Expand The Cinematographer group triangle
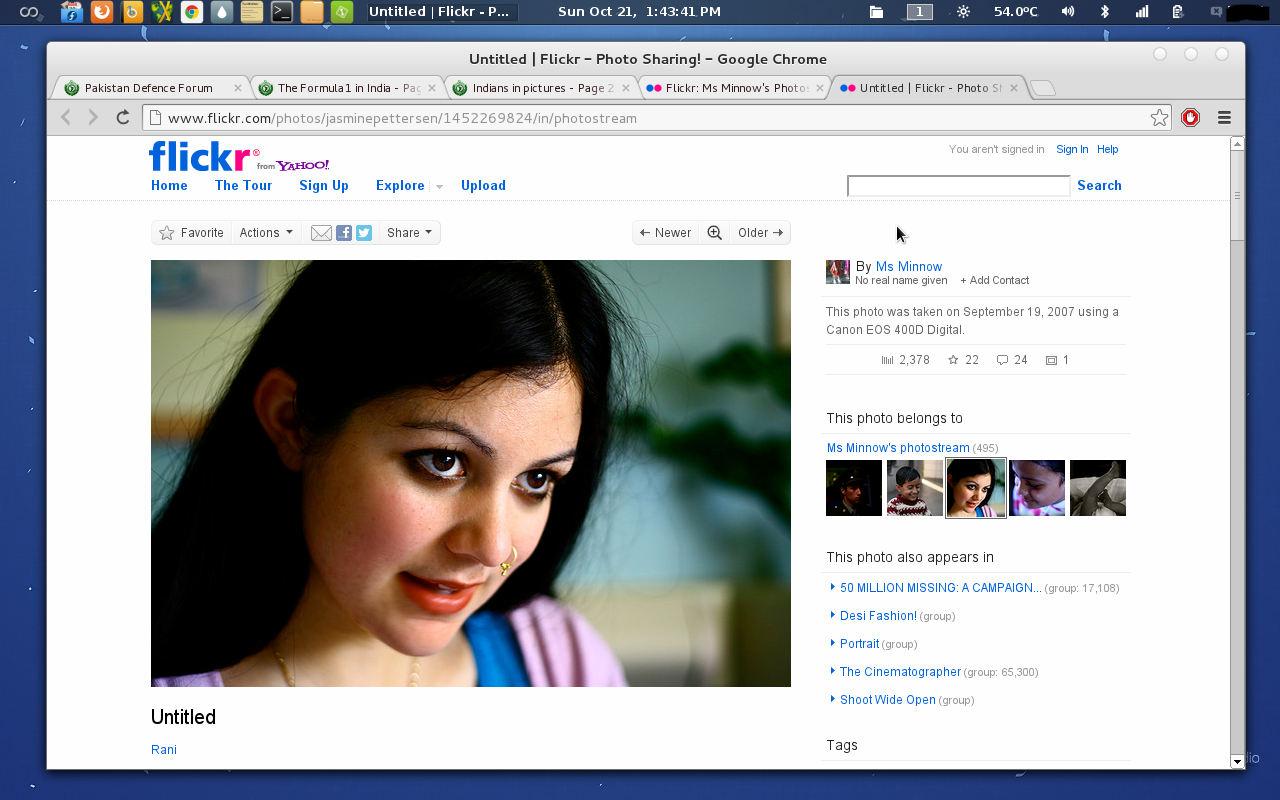 pos(833,671)
